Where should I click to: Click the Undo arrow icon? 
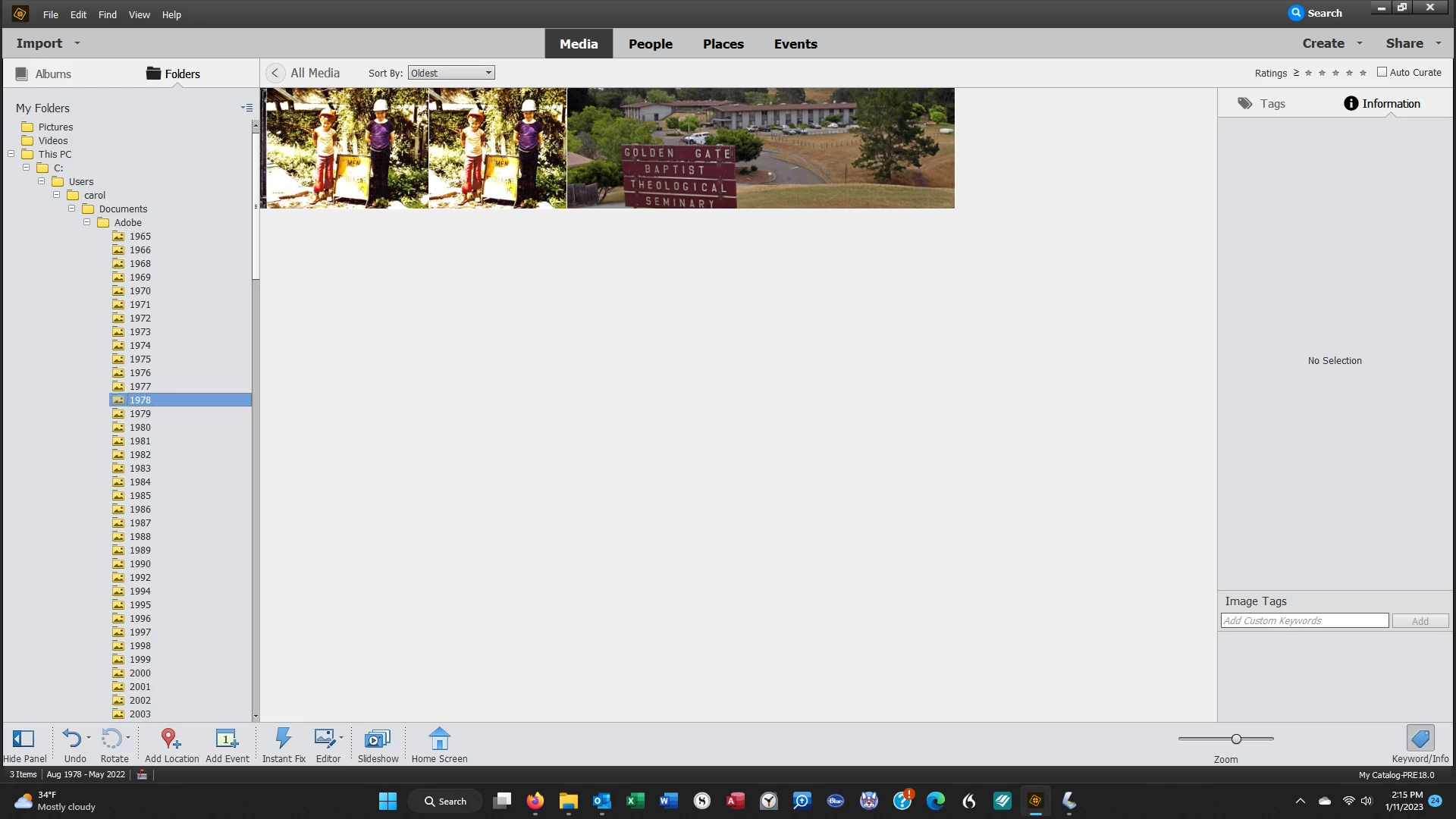pos(71,739)
